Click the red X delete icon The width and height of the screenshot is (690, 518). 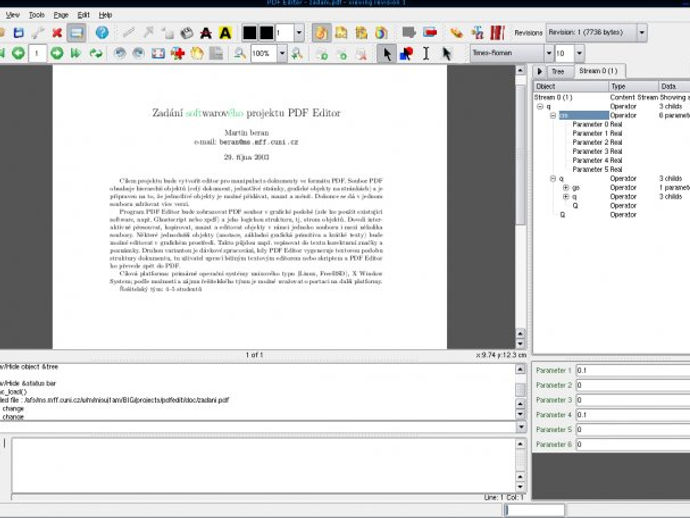[x=57, y=33]
